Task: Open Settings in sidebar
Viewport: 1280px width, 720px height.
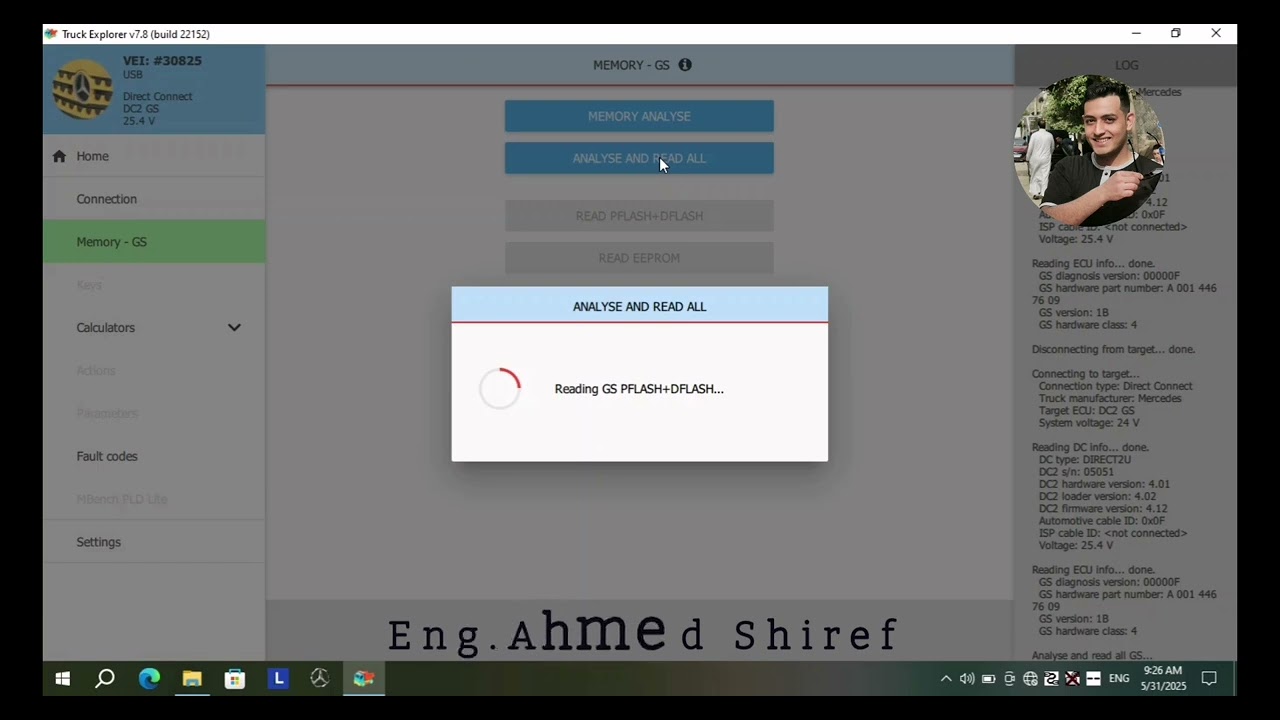Action: click(x=154, y=542)
